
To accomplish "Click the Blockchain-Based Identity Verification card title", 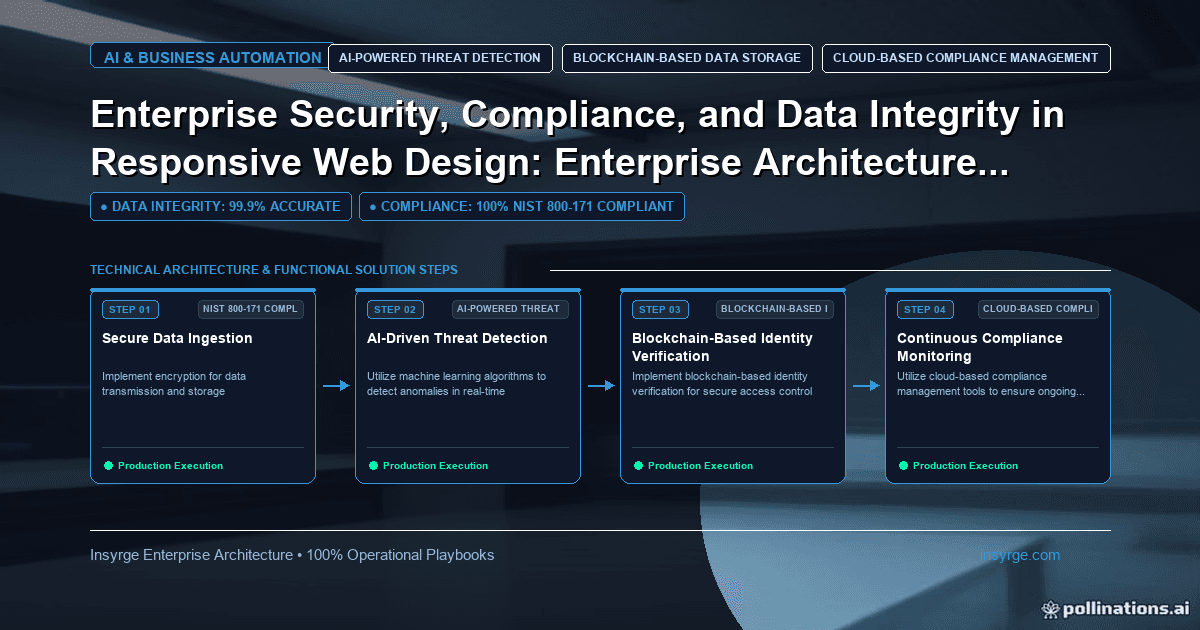I will [x=722, y=347].
